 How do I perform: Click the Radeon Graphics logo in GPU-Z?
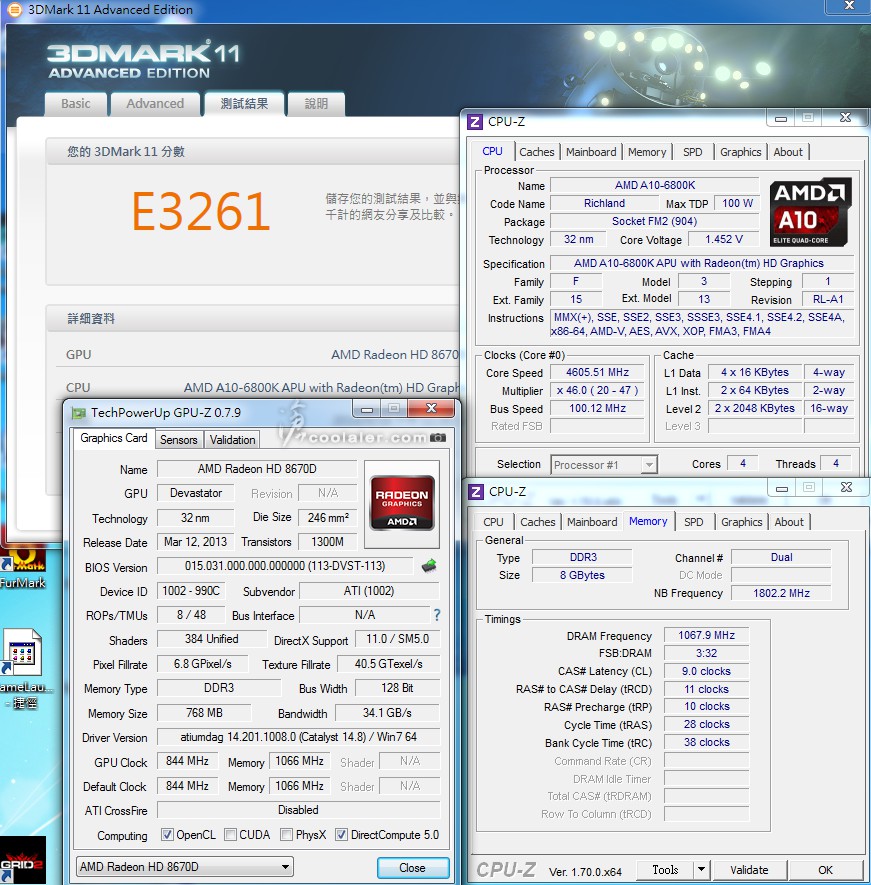pyautogui.click(x=402, y=503)
